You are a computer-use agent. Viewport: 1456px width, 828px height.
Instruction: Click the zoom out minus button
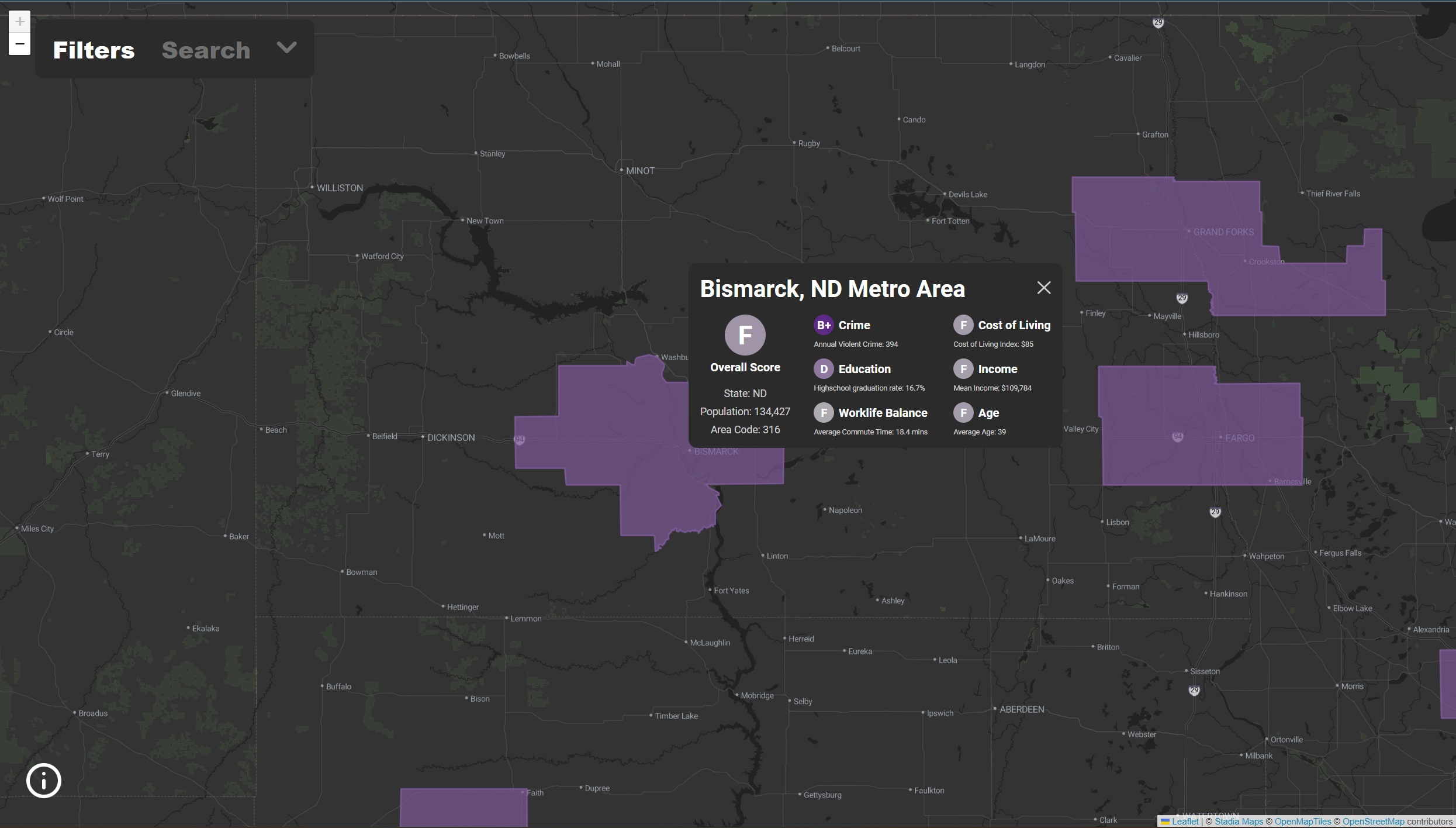(x=19, y=44)
